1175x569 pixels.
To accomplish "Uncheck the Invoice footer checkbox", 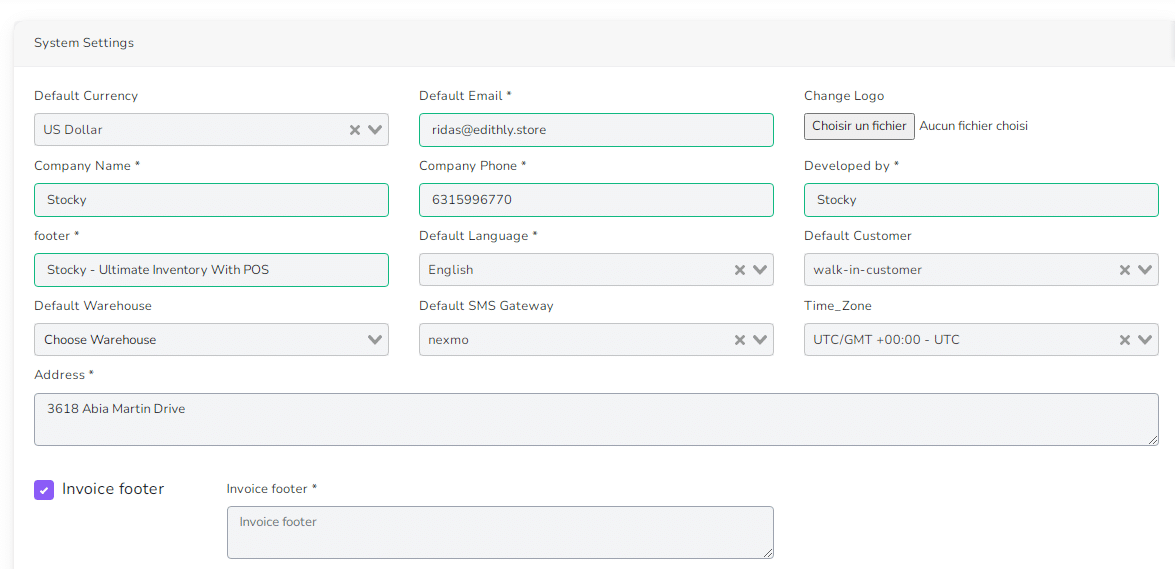I will coord(44,490).
